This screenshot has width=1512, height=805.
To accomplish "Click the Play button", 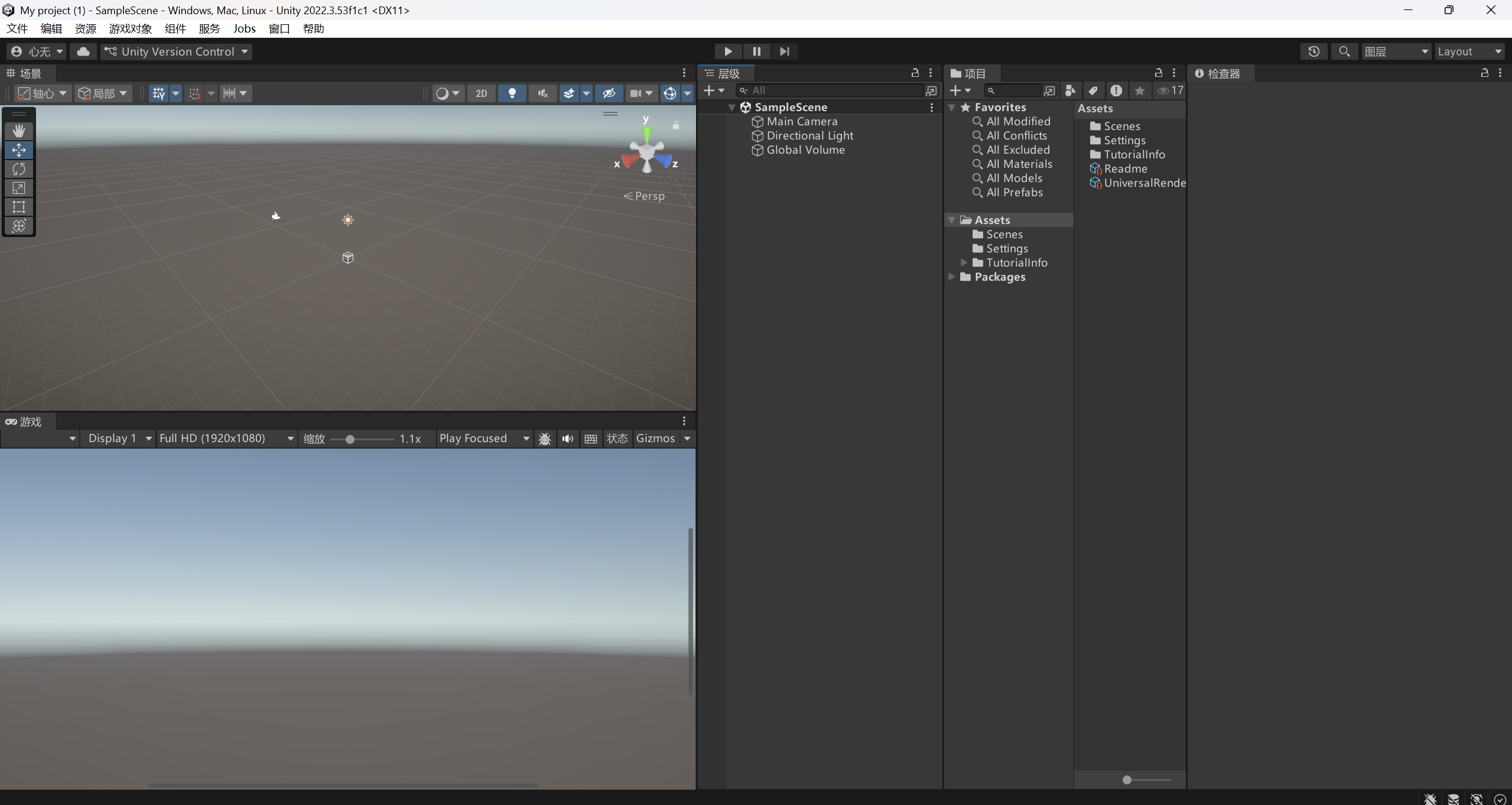I will tap(728, 51).
